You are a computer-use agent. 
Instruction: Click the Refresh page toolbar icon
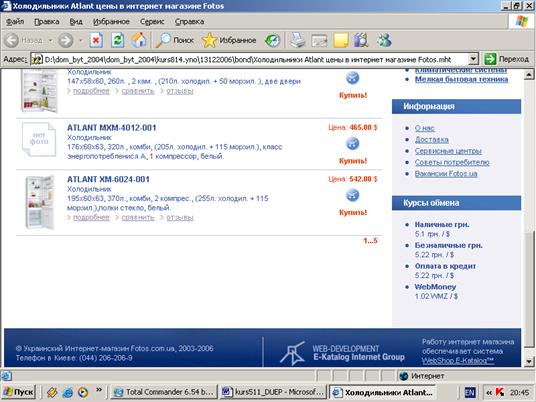[117, 40]
